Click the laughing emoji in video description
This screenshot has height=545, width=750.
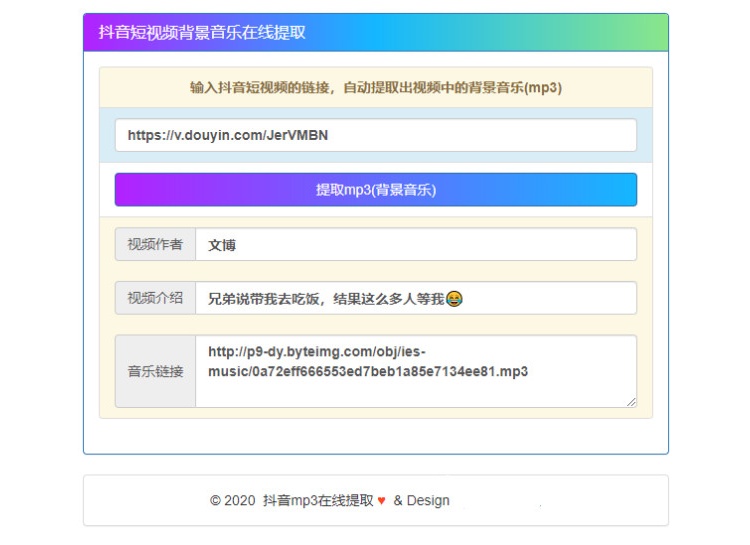coord(454,298)
